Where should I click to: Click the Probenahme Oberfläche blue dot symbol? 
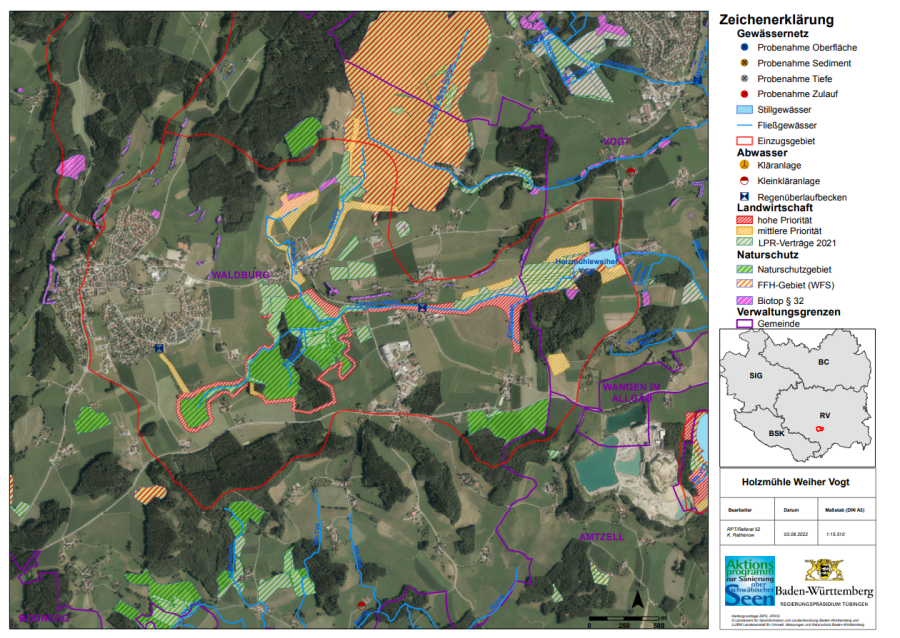tap(744, 47)
